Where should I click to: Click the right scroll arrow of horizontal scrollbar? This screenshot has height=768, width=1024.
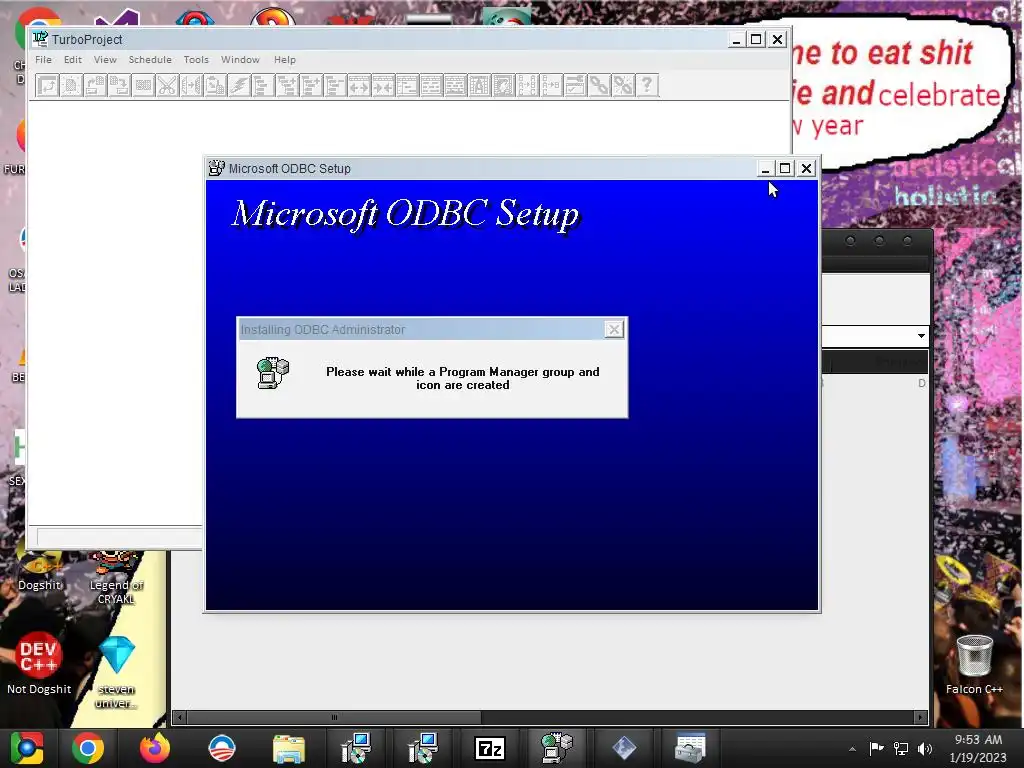920,717
